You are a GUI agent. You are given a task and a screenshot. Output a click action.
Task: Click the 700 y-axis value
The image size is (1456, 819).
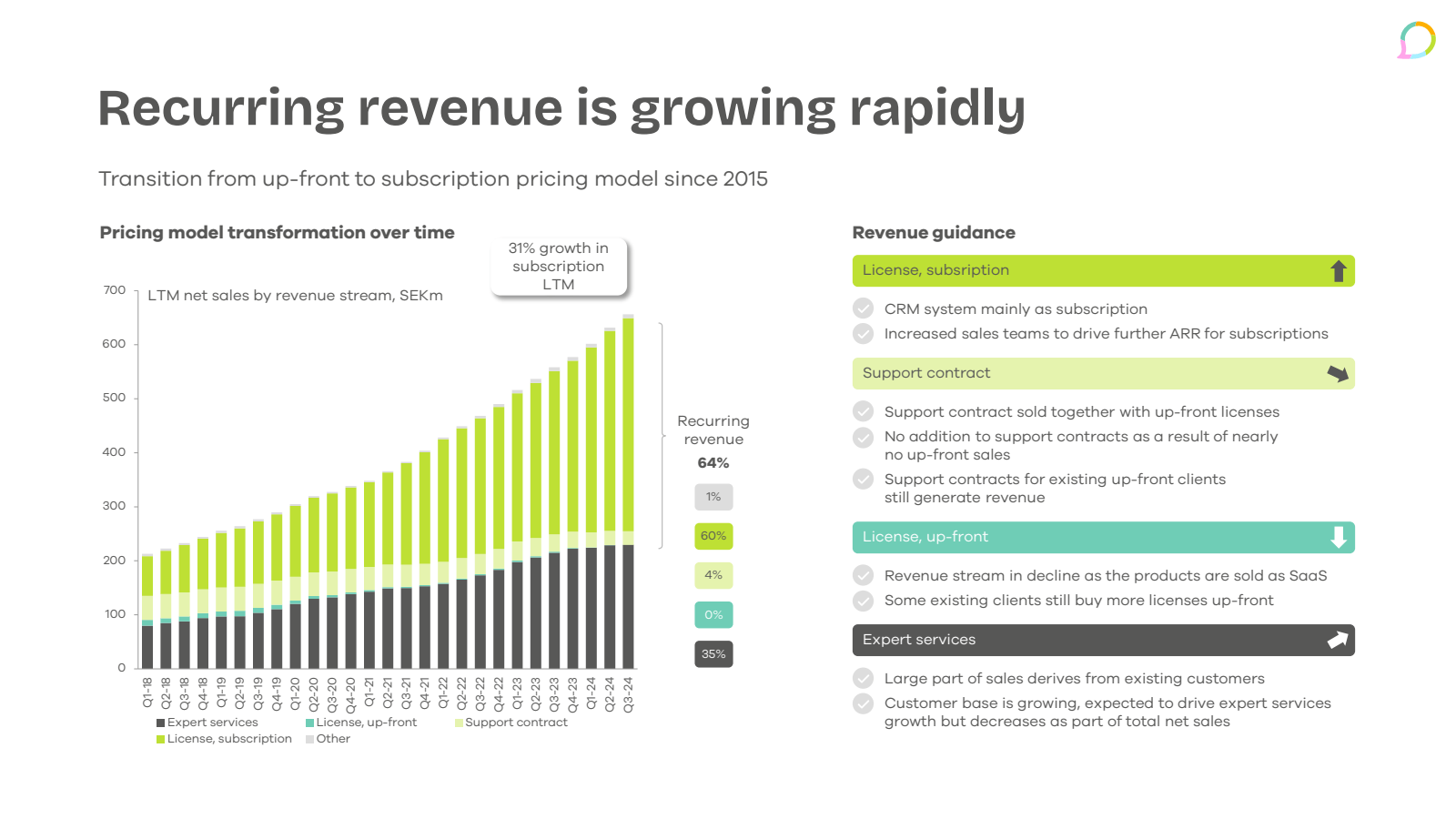click(115, 290)
